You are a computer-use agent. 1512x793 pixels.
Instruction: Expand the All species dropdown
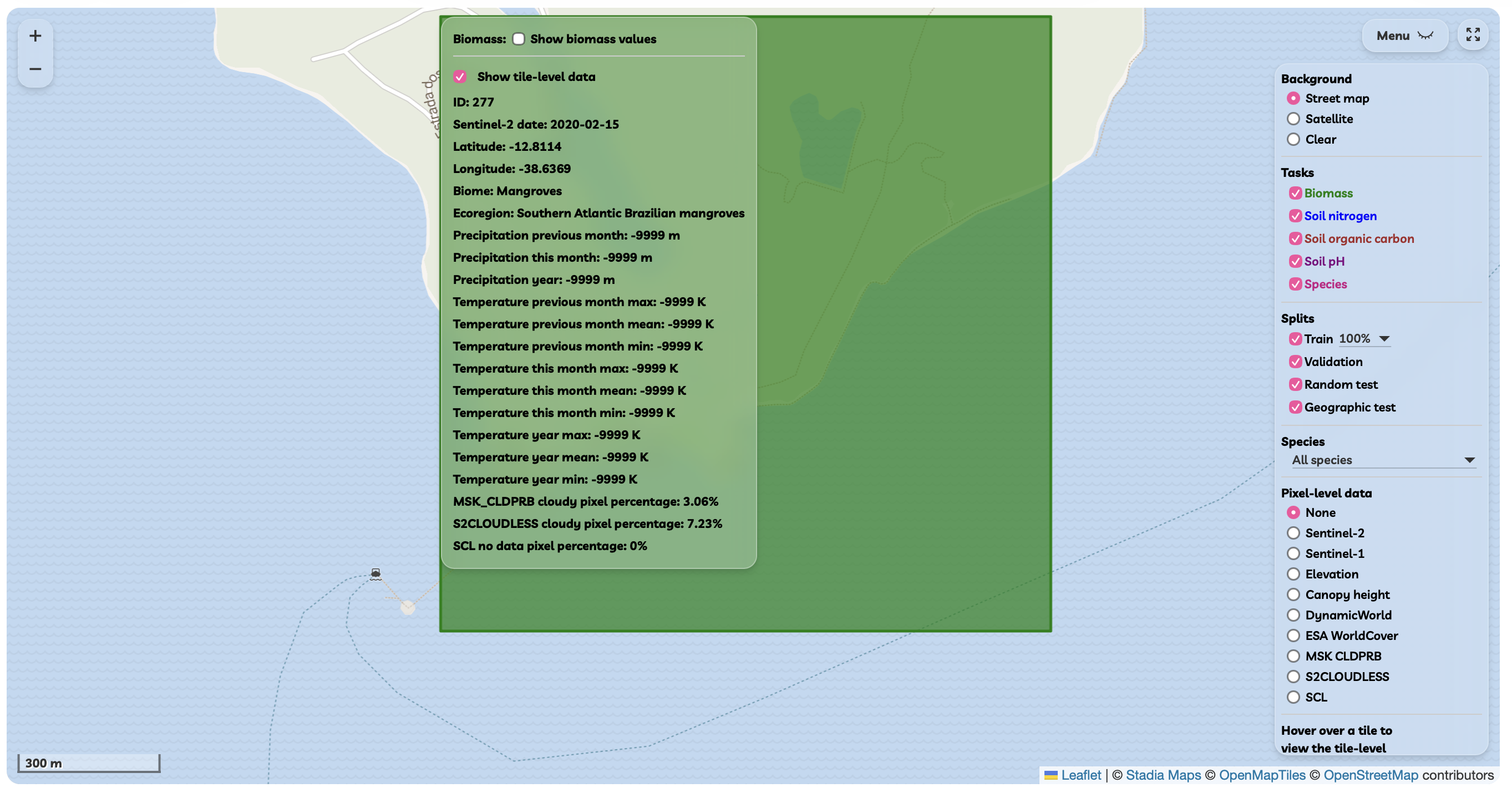point(1382,460)
